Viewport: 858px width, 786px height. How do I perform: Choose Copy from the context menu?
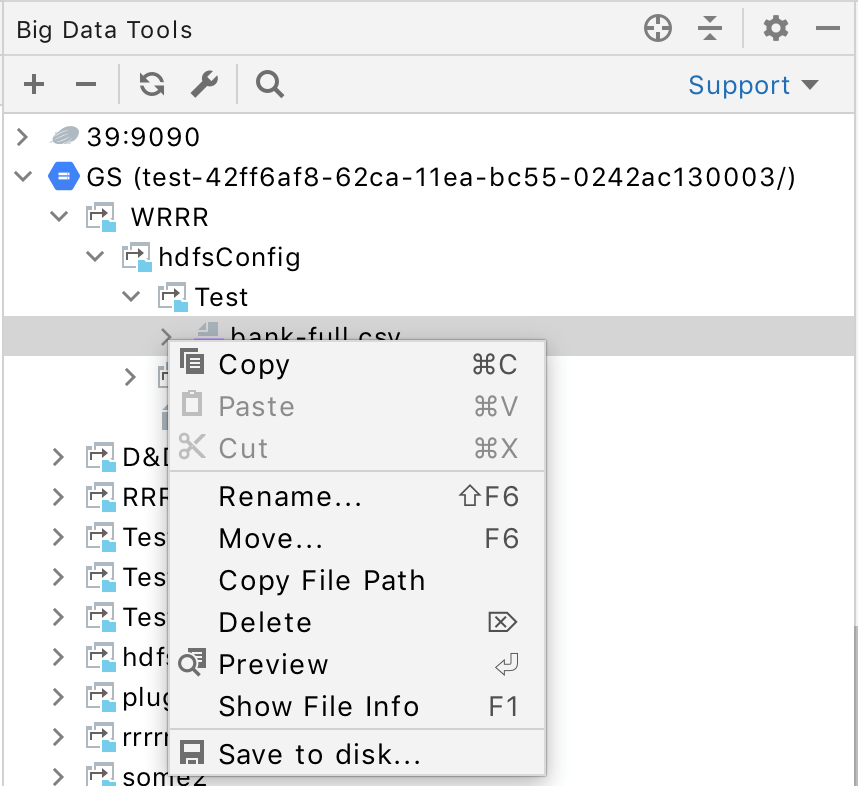254,365
